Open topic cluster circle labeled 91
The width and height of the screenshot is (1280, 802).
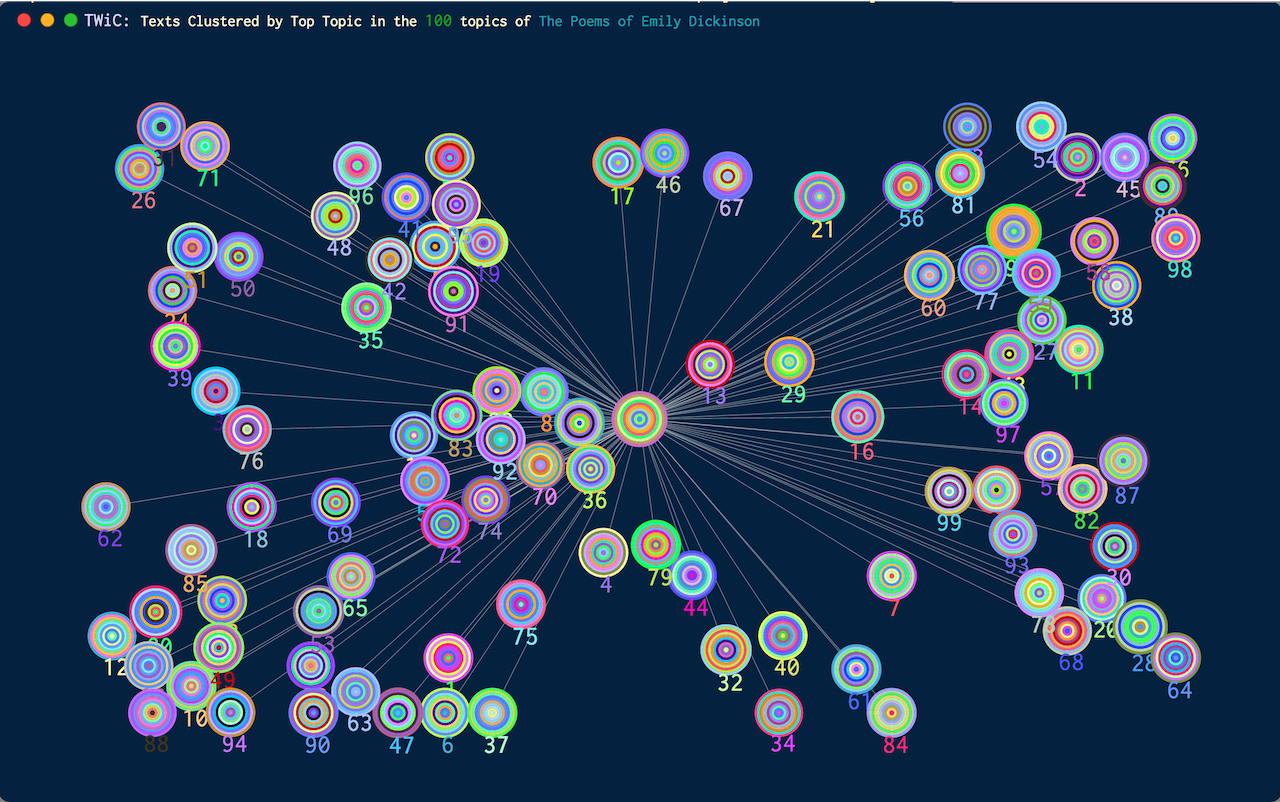coord(454,291)
